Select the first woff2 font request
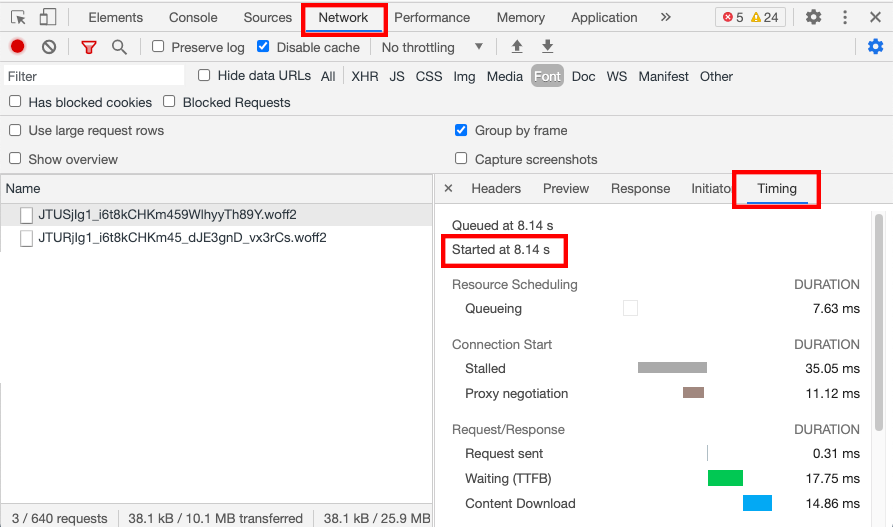 [167, 214]
